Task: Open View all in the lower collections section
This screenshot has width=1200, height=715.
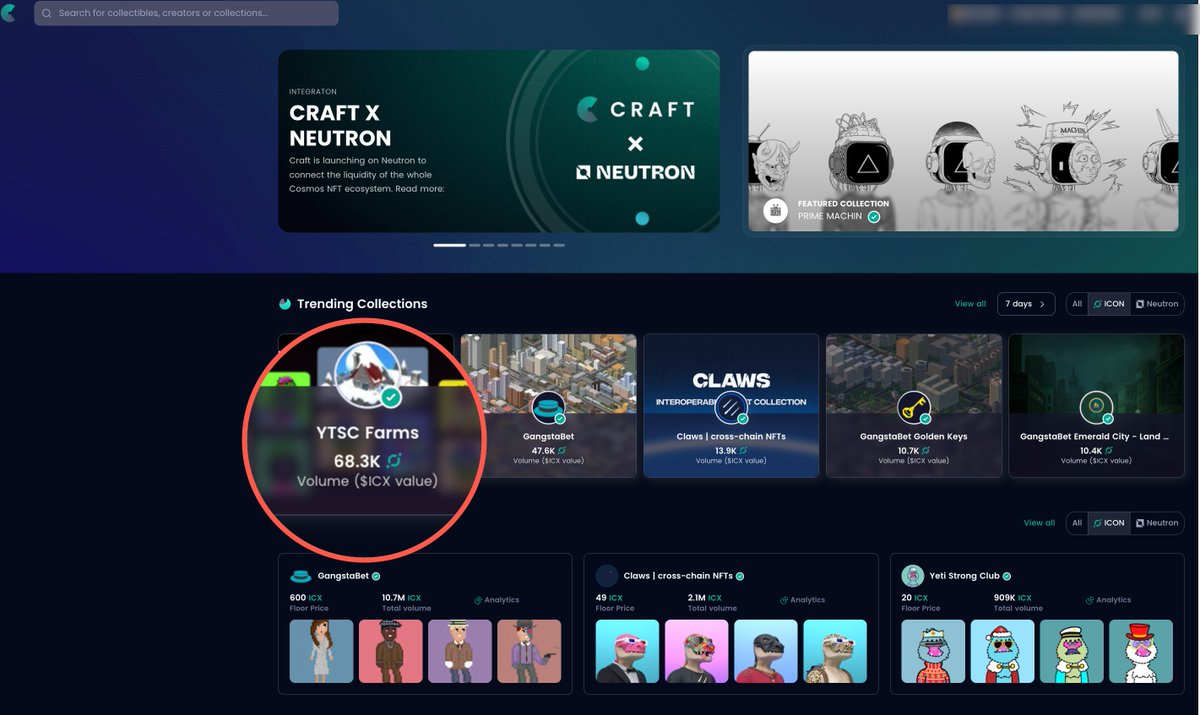Action: pos(1039,523)
